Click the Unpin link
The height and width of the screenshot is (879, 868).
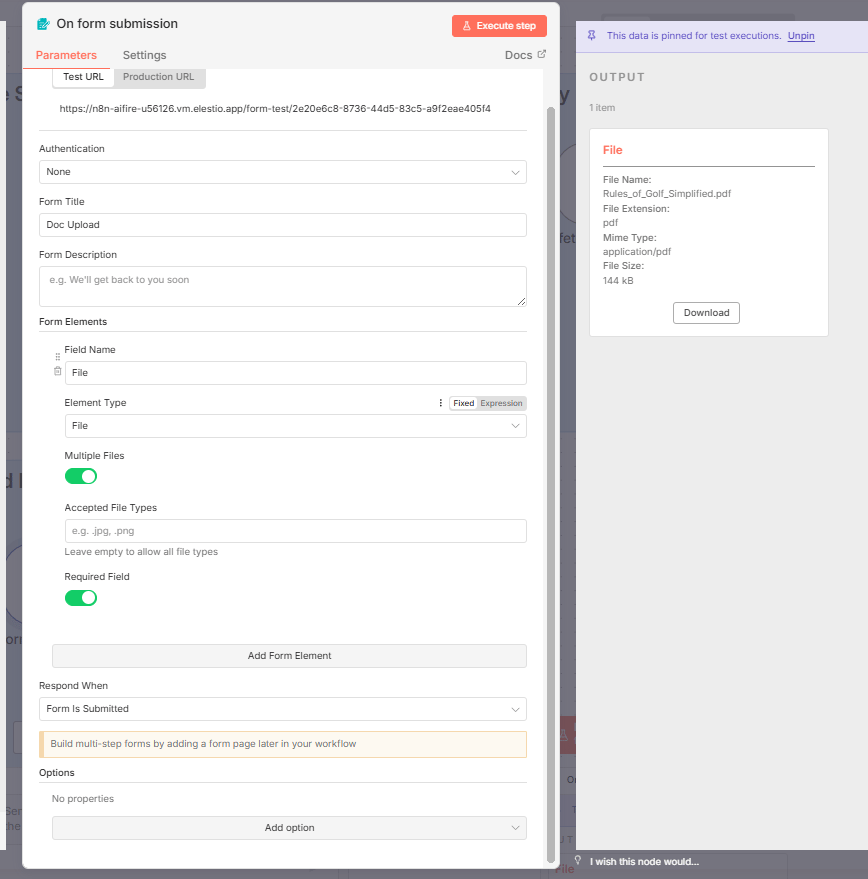[801, 36]
